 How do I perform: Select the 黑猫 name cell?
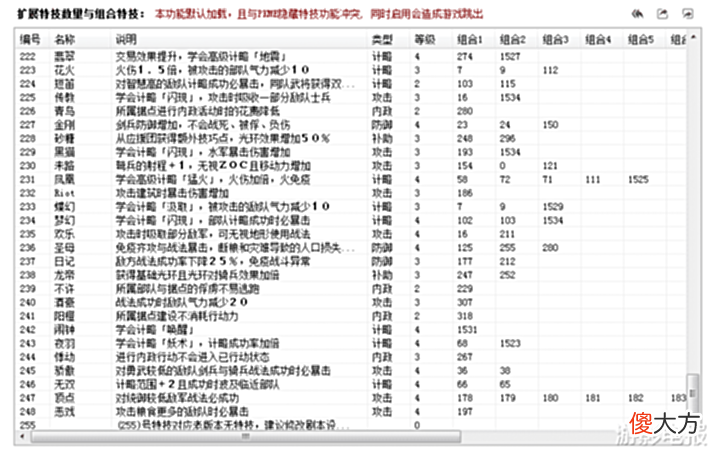tap(64, 152)
